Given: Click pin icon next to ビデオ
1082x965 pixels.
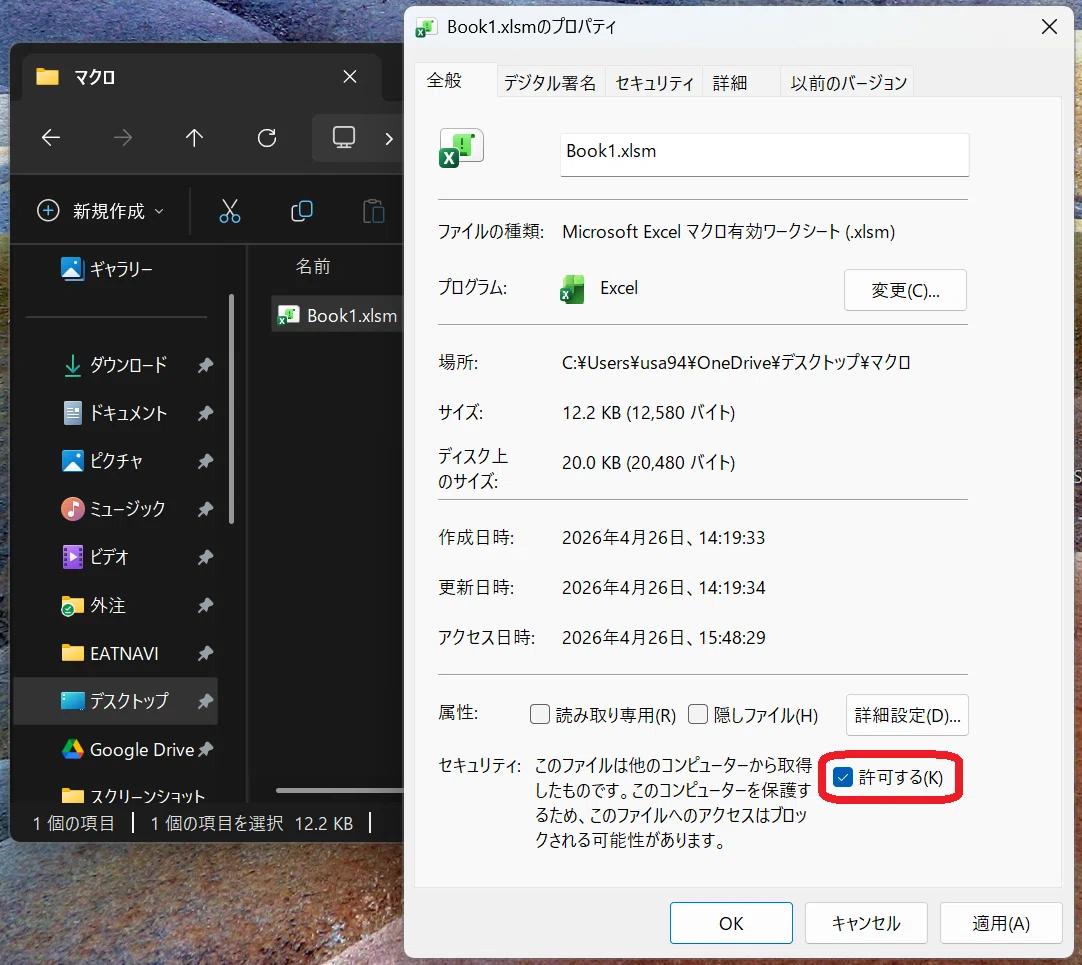Looking at the screenshot, I should pyautogui.click(x=205, y=557).
